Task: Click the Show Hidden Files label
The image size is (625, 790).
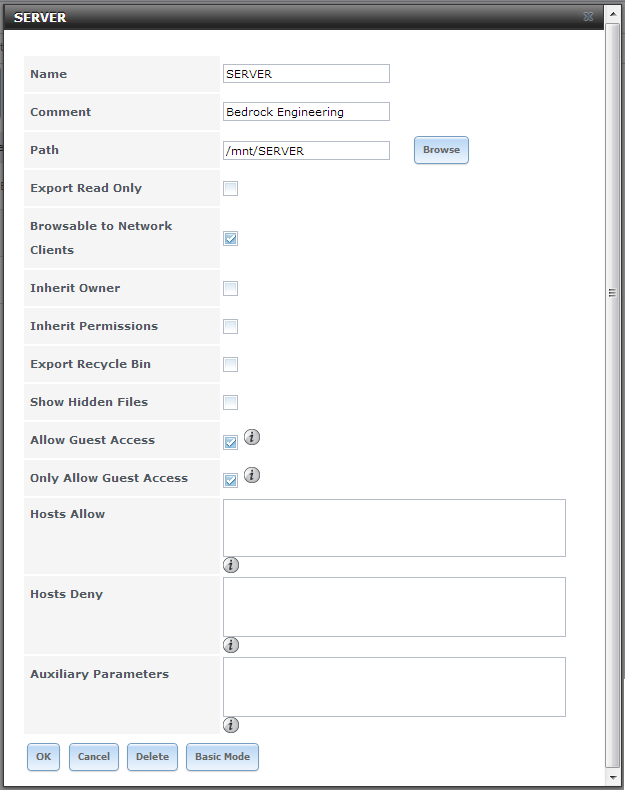Action: tap(89, 402)
